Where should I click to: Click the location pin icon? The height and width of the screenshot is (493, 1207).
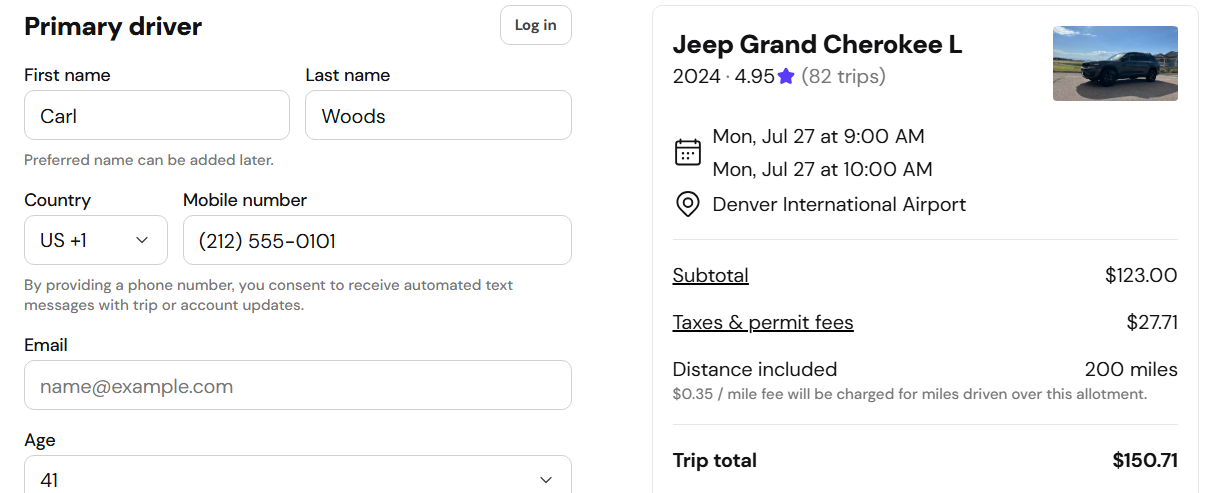coord(687,205)
